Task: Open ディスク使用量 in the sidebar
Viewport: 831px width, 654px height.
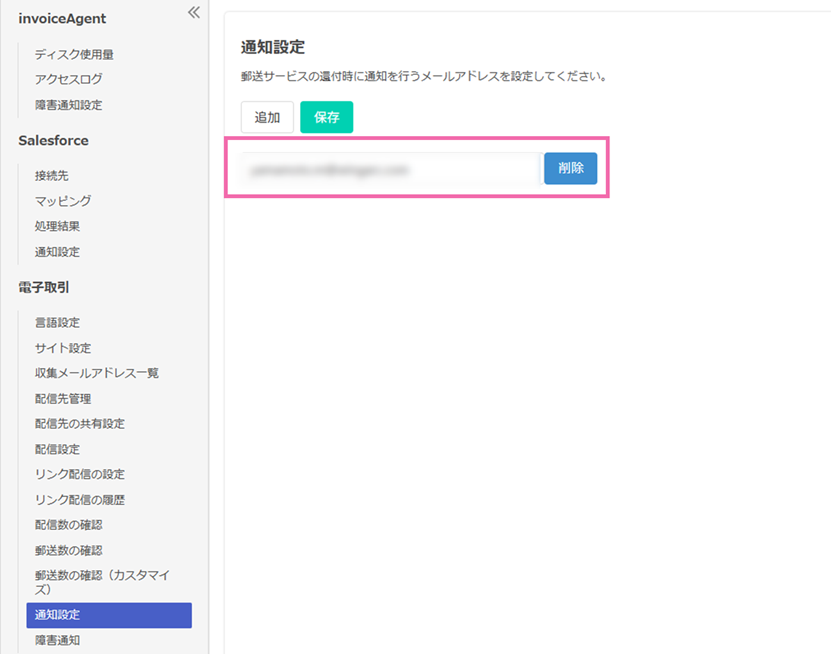Action: click(x=81, y=54)
